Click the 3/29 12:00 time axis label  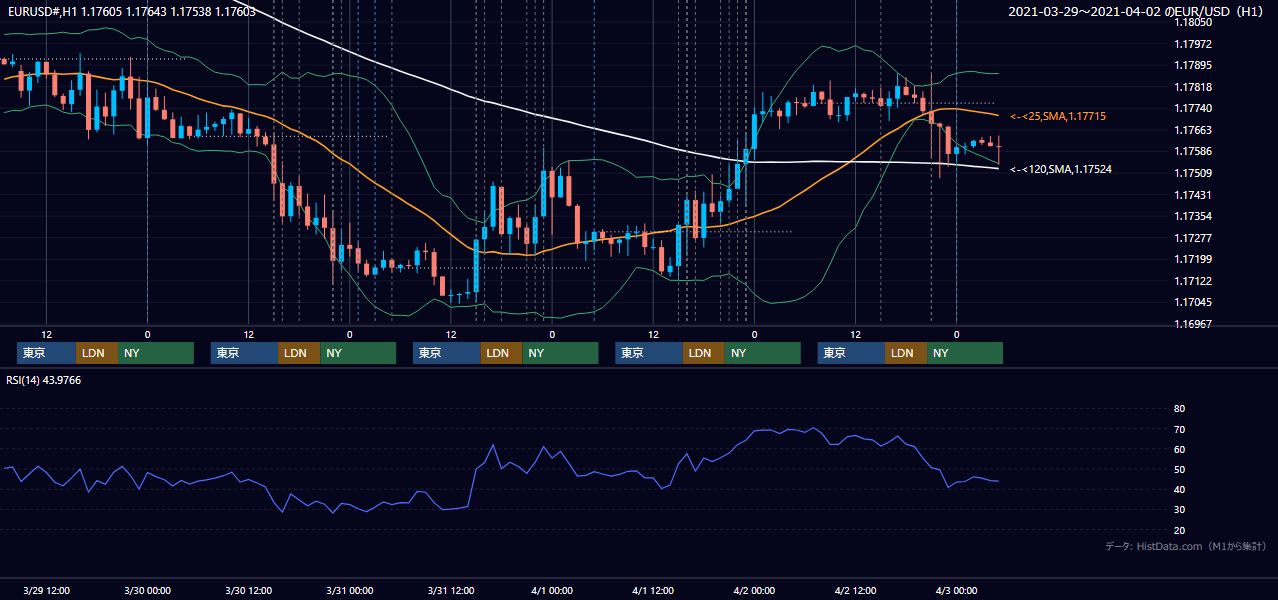click(x=46, y=589)
